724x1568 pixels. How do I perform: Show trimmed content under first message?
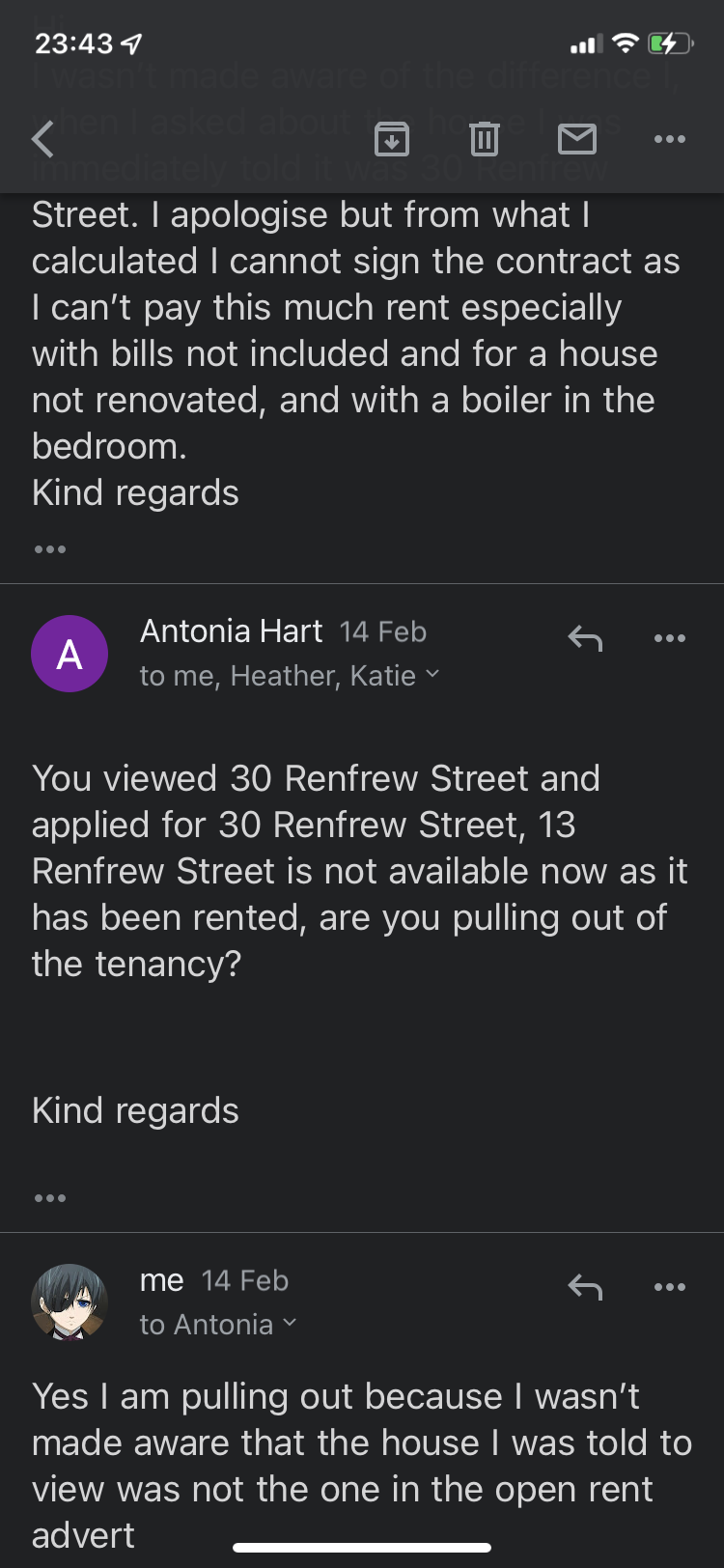(50, 549)
